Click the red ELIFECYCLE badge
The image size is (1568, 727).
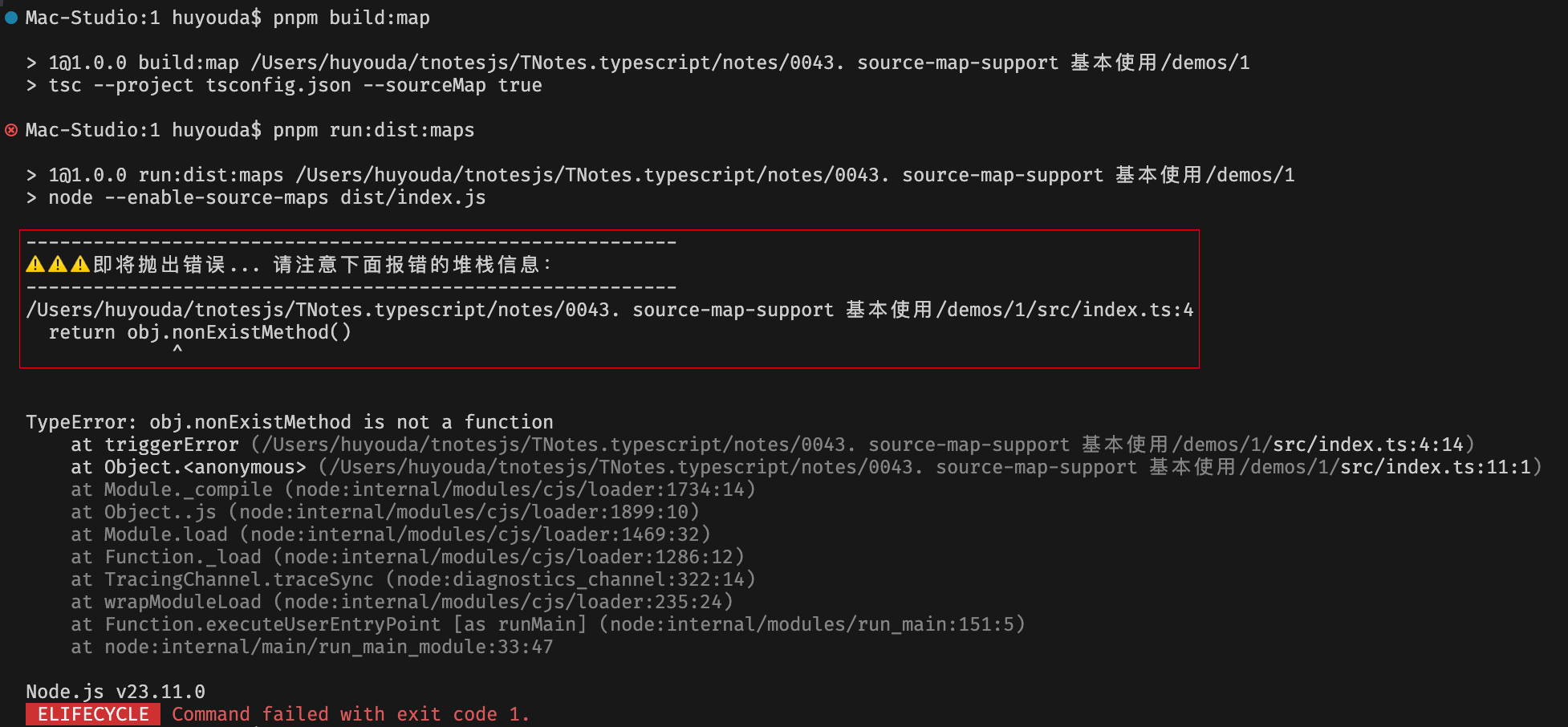(x=93, y=714)
